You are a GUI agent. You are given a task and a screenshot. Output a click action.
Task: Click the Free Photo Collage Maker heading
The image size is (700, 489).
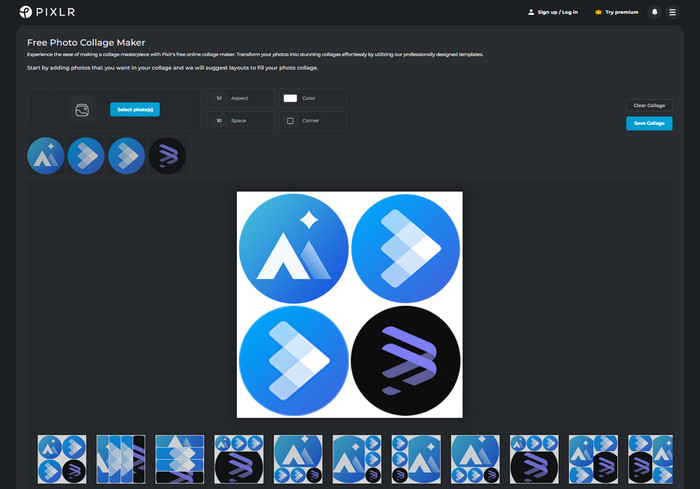(86, 42)
